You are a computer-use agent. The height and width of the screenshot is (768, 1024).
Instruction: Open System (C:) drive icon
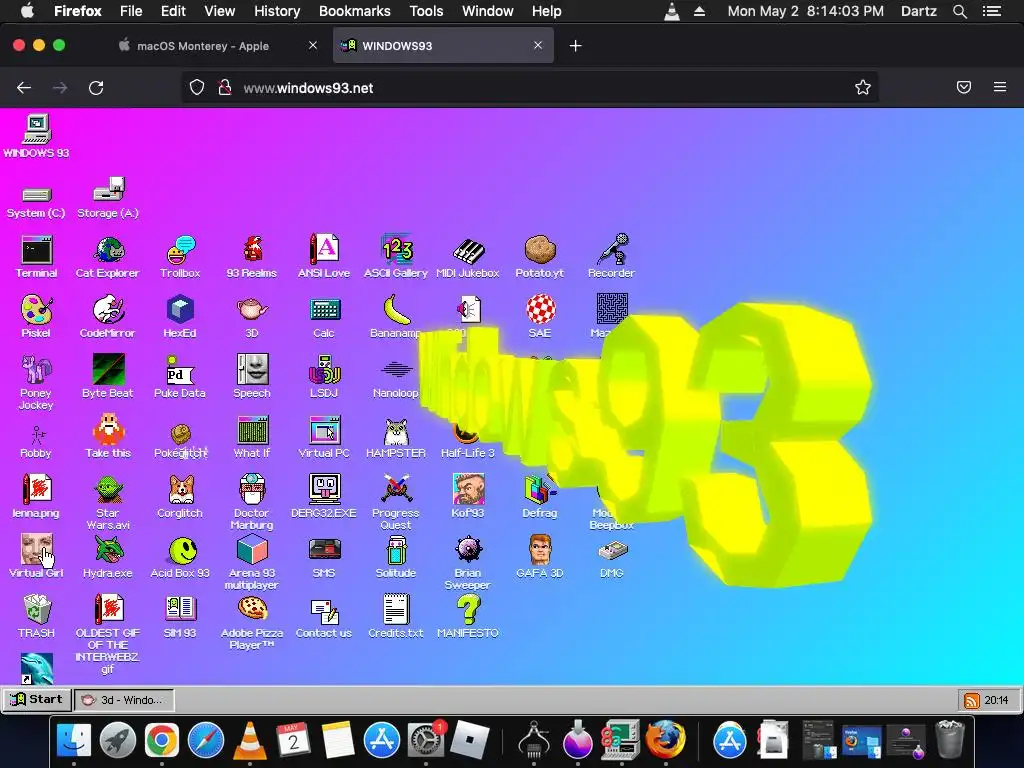37,195
